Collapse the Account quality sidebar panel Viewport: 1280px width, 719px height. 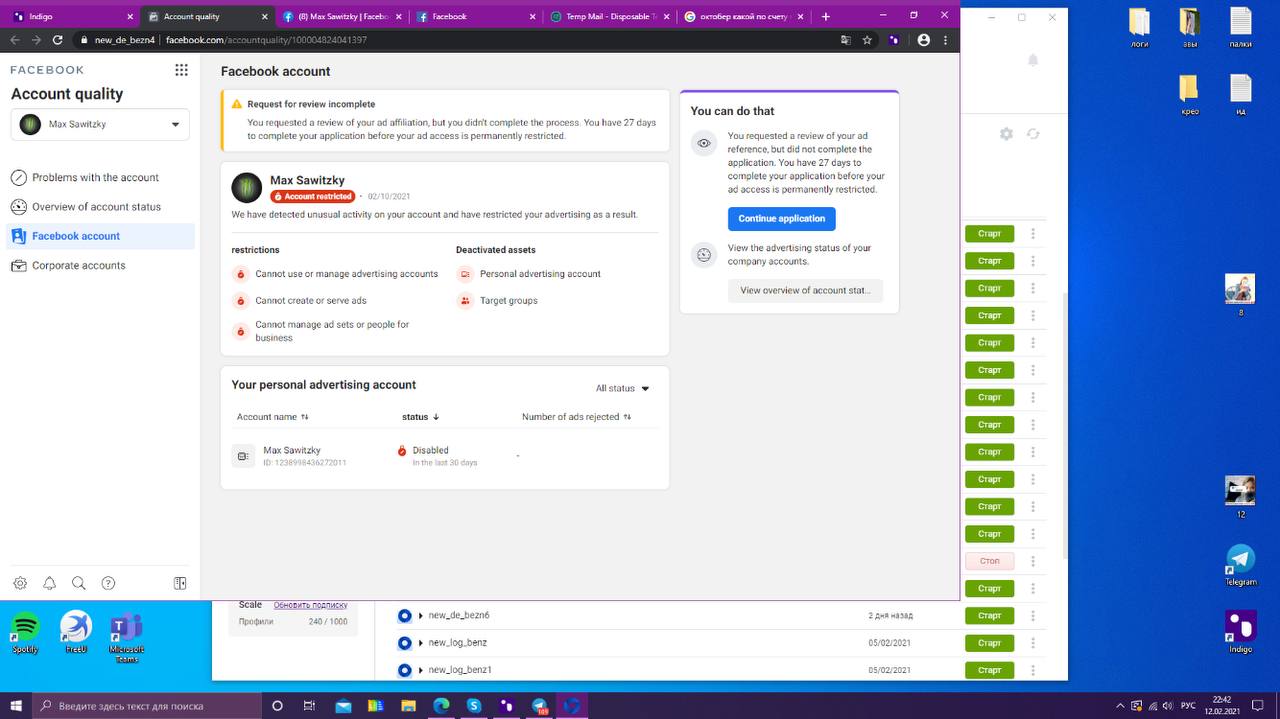[180, 583]
